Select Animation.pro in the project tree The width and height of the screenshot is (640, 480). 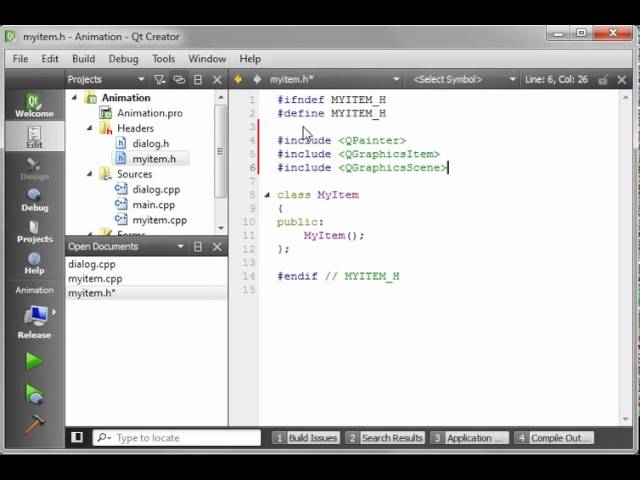pyautogui.click(x=150, y=113)
